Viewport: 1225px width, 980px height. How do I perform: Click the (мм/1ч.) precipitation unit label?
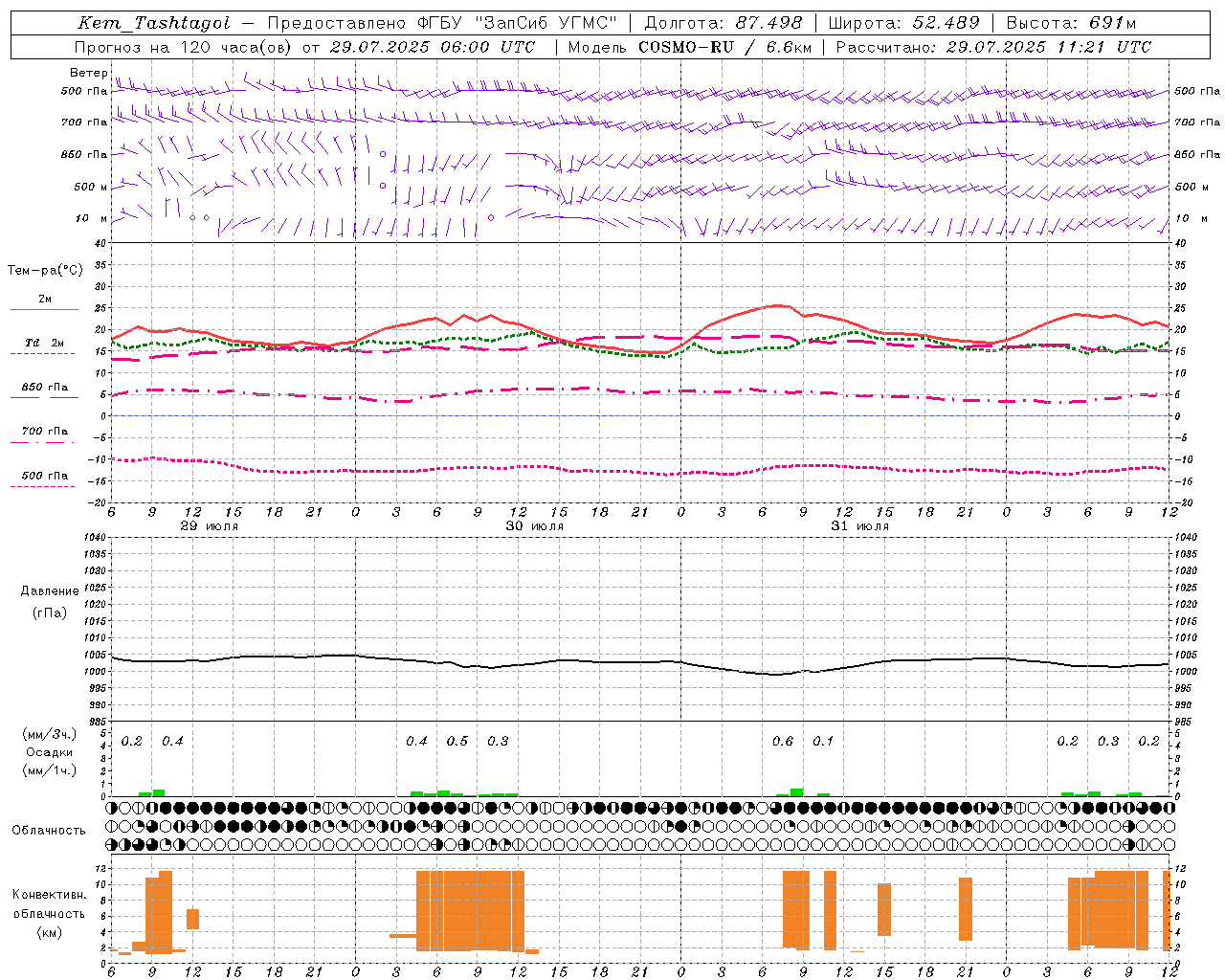50,769
